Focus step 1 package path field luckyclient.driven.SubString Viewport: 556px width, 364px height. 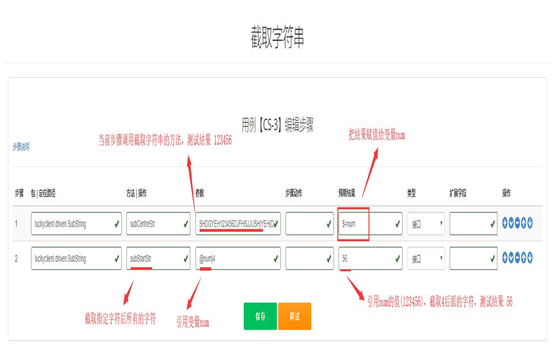pyautogui.click(x=76, y=224)
